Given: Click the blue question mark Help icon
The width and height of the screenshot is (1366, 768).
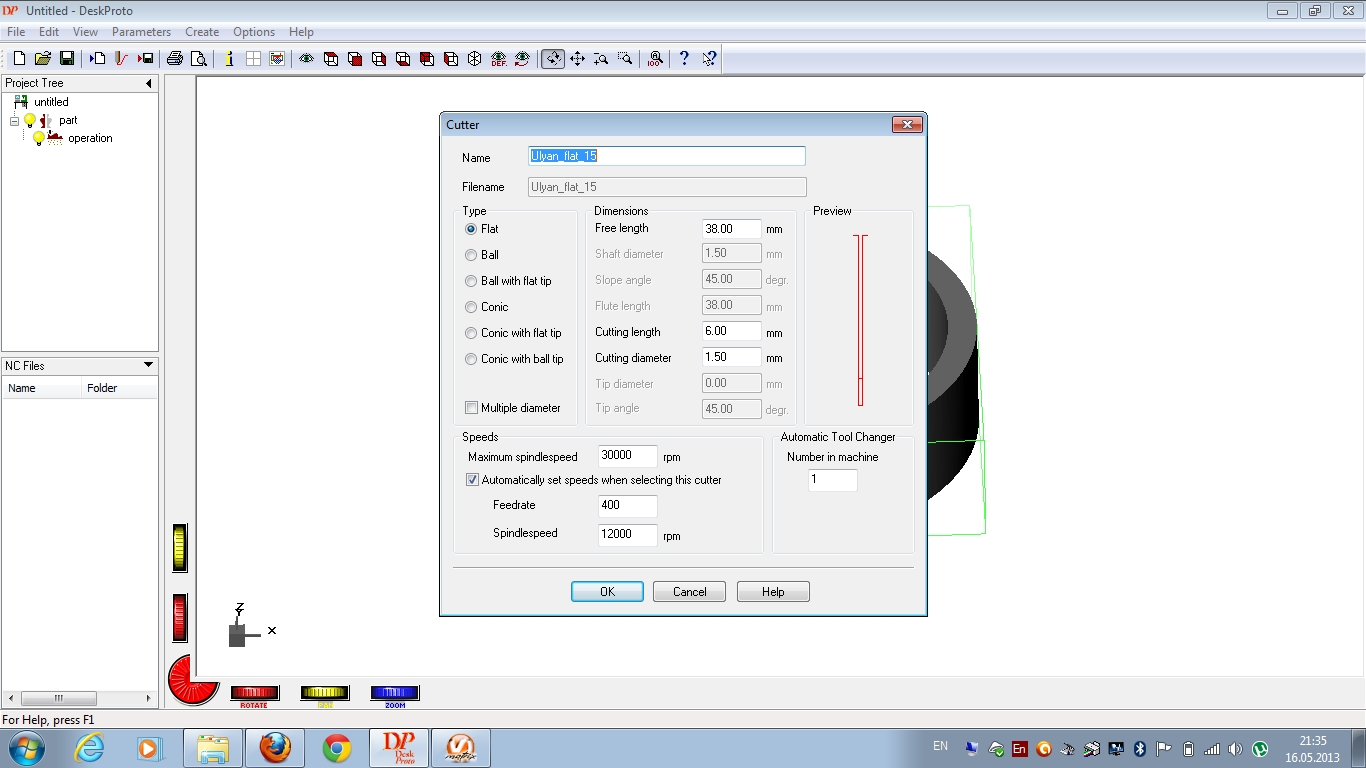Looking at the screenshot, I should click(x=684, y=59).
